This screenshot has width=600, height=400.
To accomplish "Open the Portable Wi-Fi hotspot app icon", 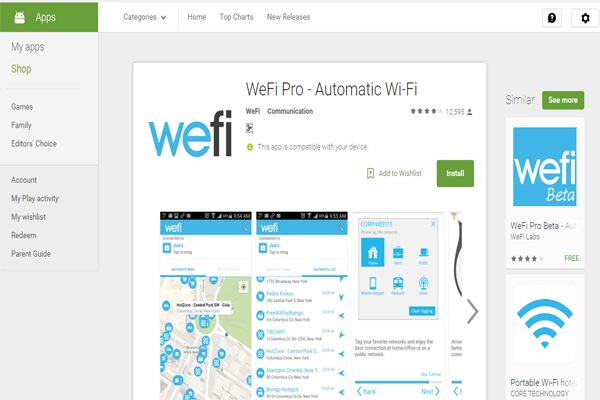I will point(545,323).
